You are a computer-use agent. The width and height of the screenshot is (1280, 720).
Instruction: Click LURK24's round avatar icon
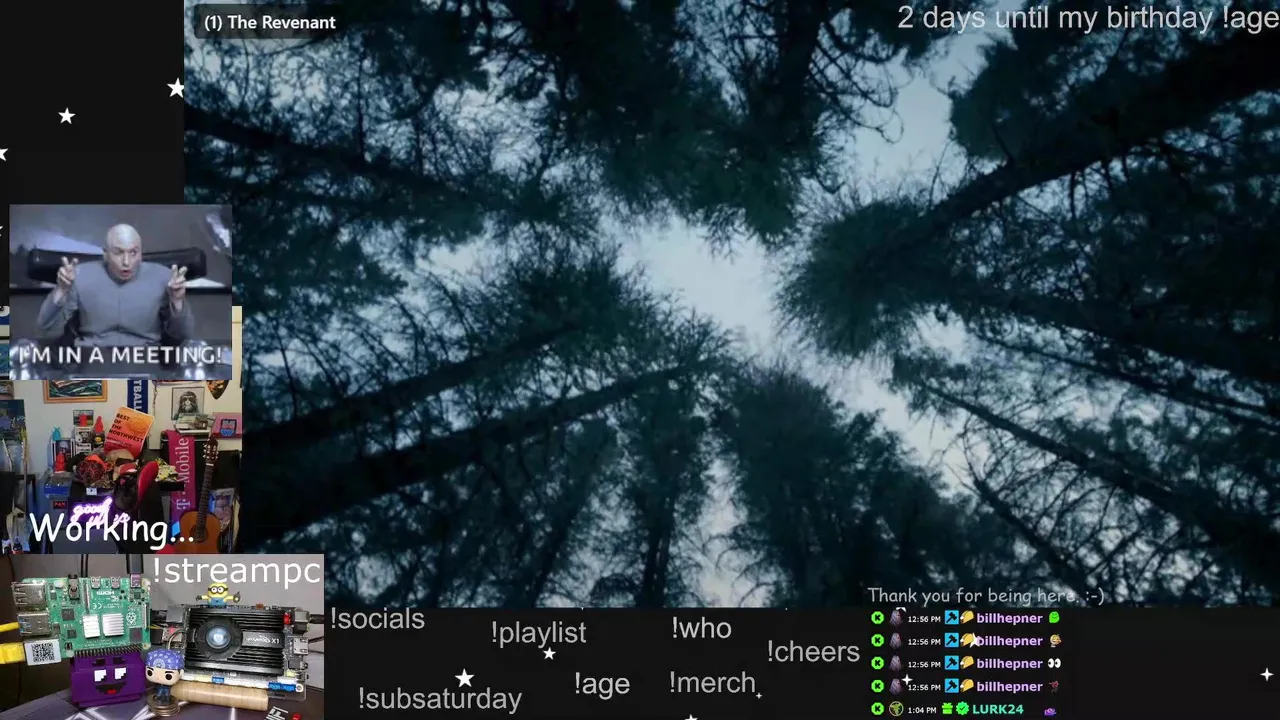896,709
